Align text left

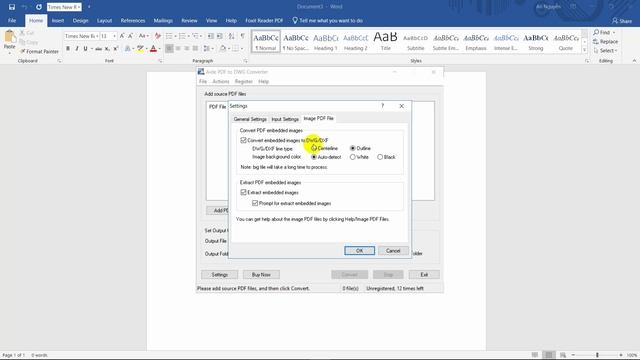(169, 49)
